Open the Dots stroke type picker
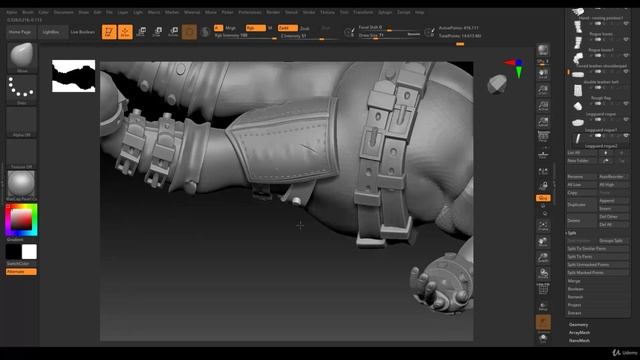The height and width of the screenshot is (360, 640). [22, 89]
